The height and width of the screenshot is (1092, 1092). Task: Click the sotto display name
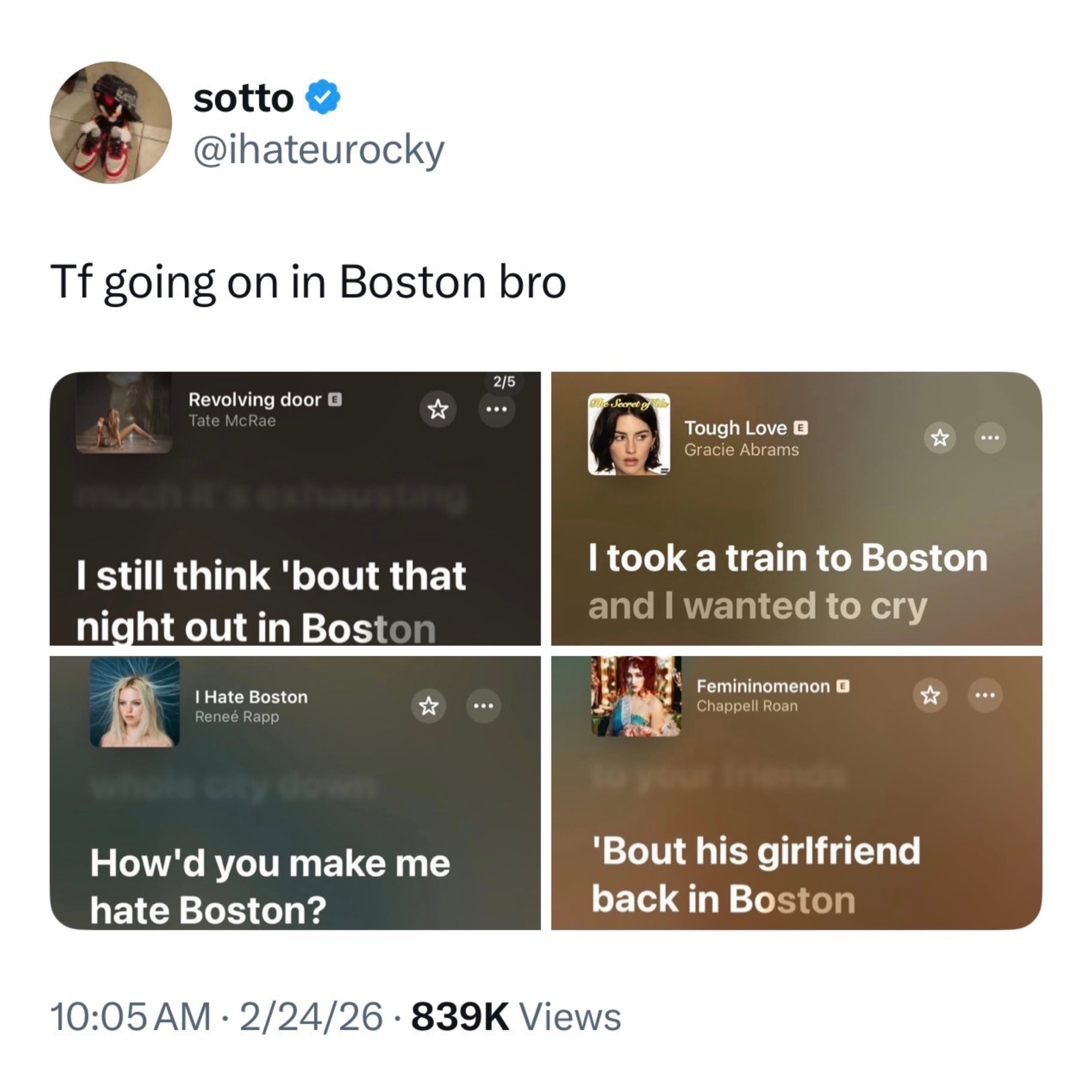(x=244, y=98)
